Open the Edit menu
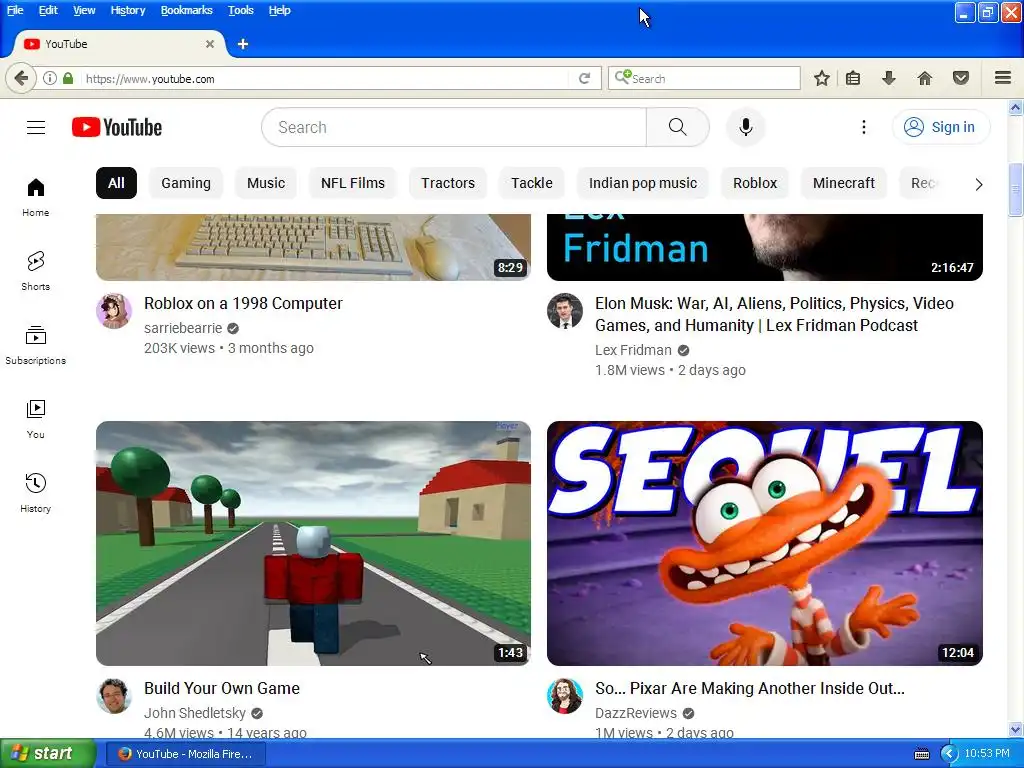 (48, 10)
